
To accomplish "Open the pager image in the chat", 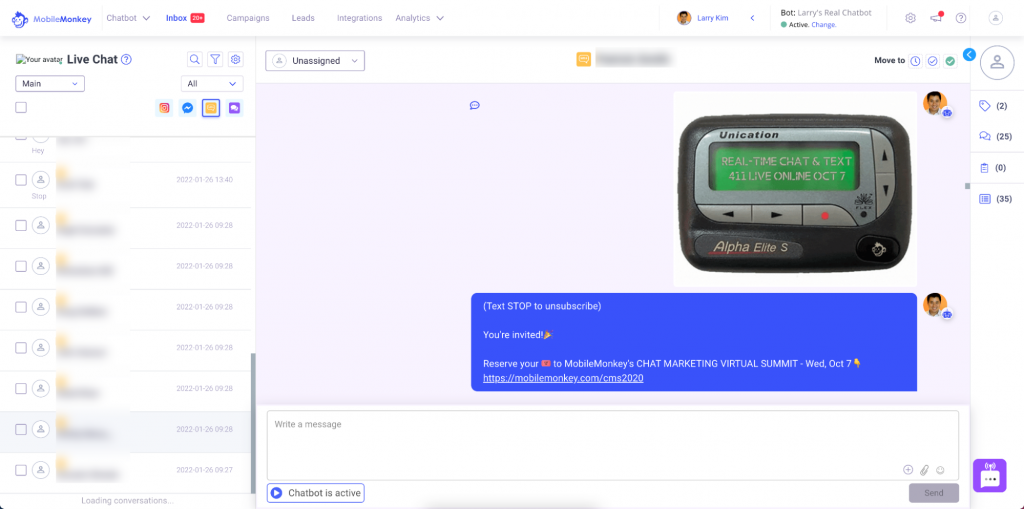I will (x=795, y=189).
